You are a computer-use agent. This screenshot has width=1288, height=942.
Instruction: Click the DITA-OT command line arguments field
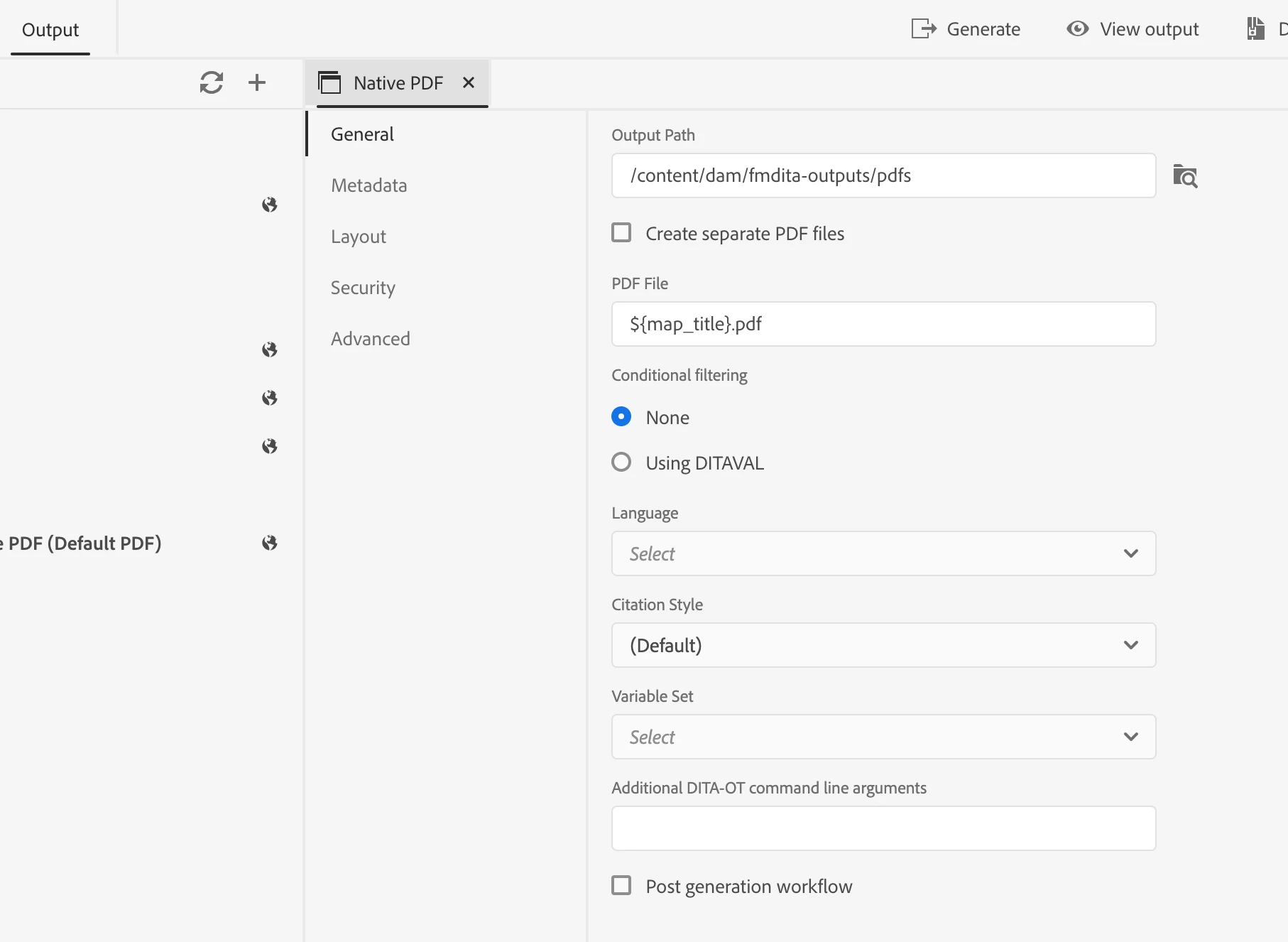[883, 828]
